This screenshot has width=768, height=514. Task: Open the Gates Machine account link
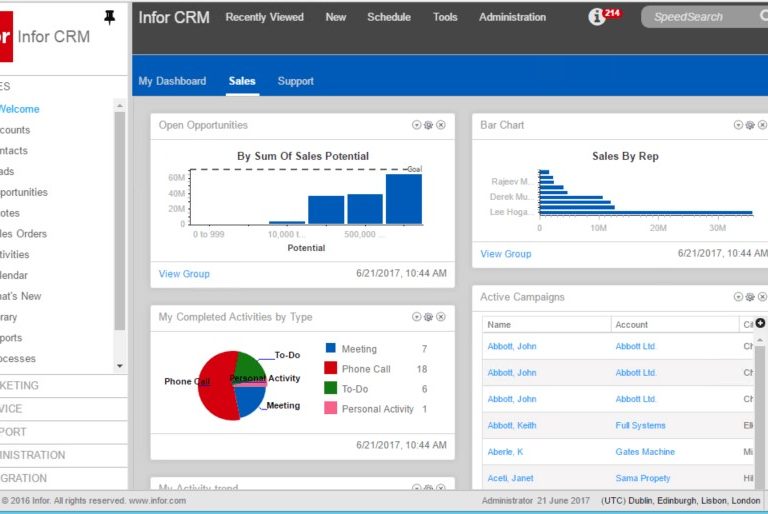pyautogui.click(x=645, y=452)
